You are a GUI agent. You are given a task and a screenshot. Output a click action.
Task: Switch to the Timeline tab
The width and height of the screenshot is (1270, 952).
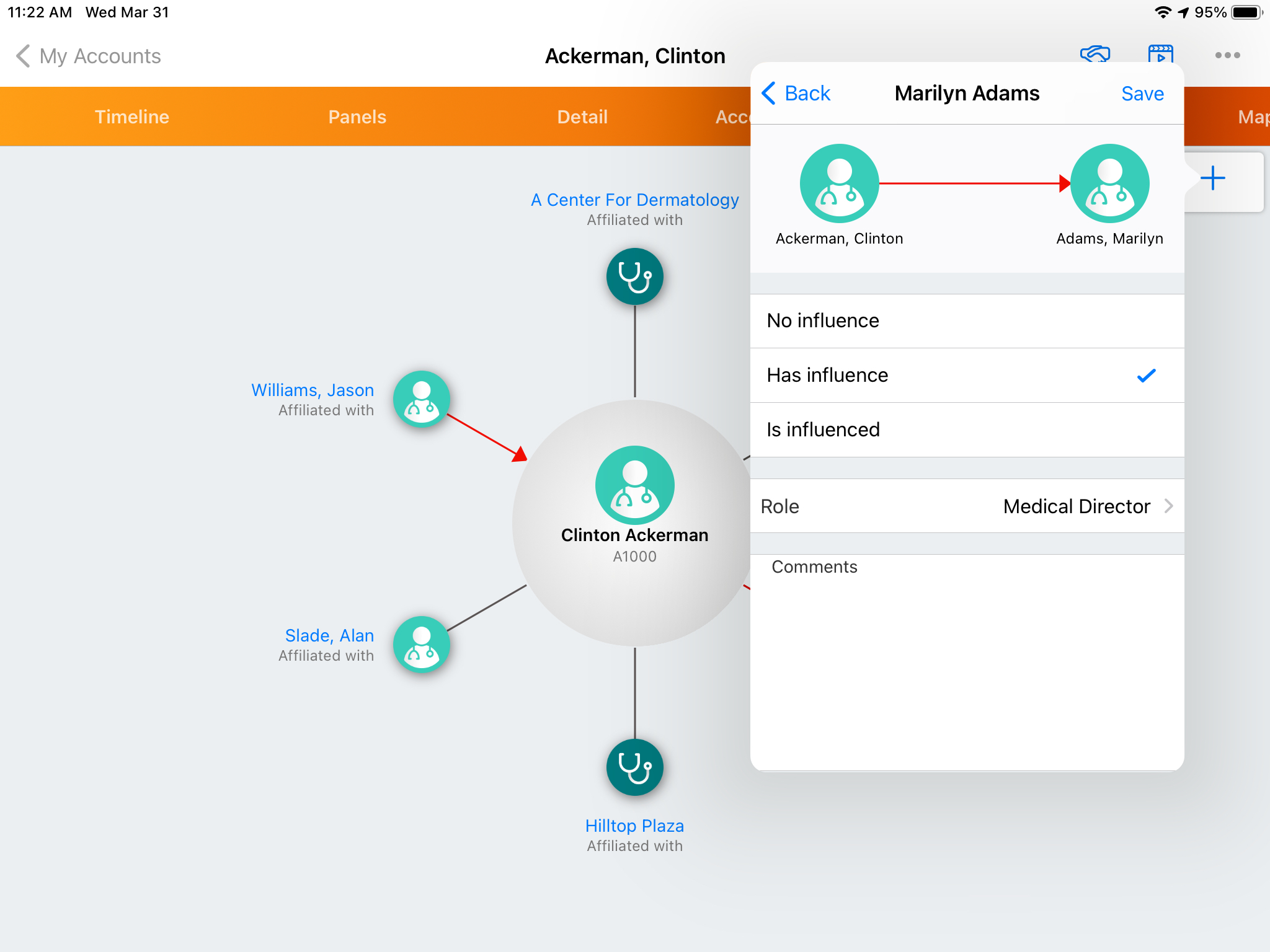click(131, 117)
